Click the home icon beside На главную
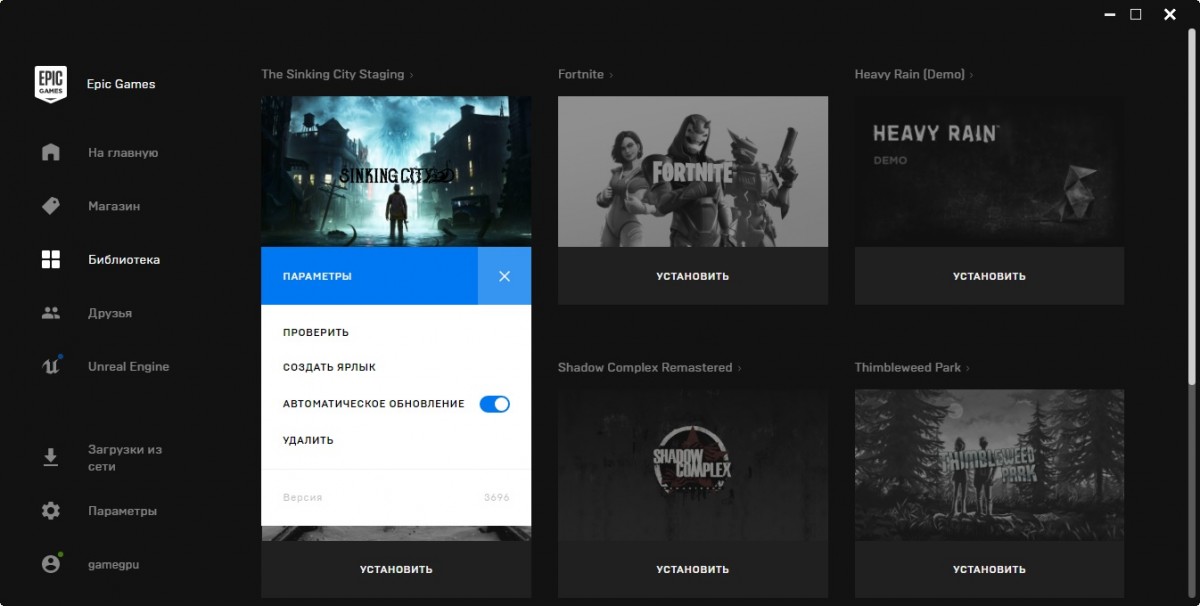 click(x=51, y=153)
